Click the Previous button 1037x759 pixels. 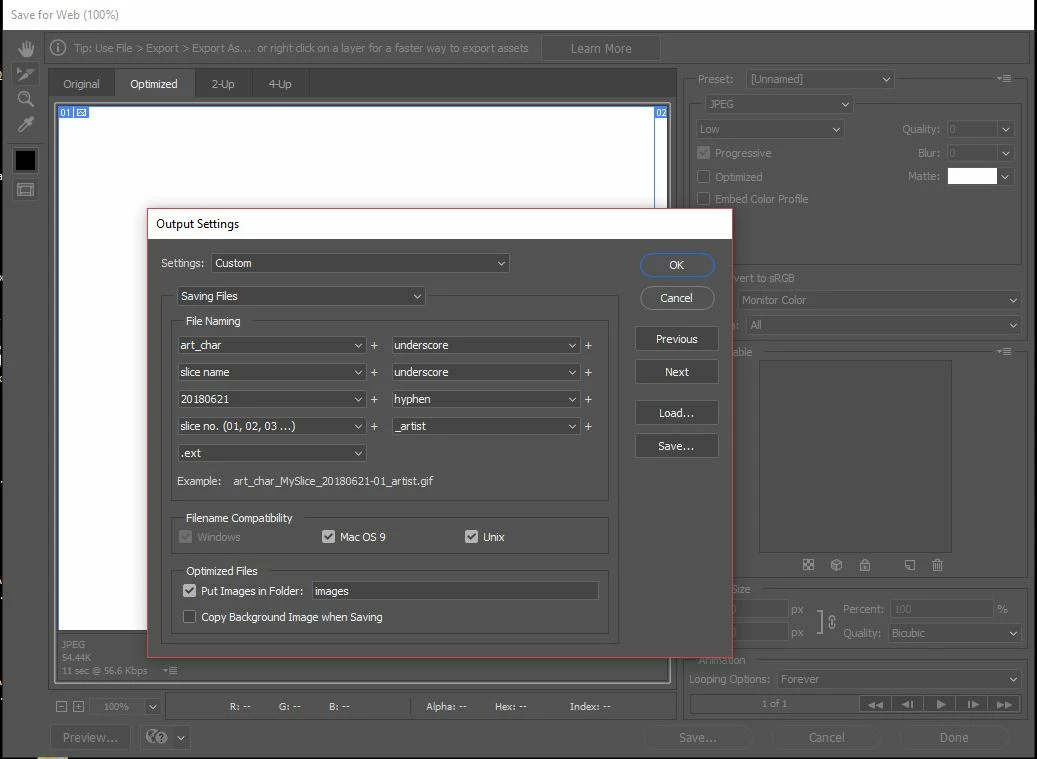677,339
